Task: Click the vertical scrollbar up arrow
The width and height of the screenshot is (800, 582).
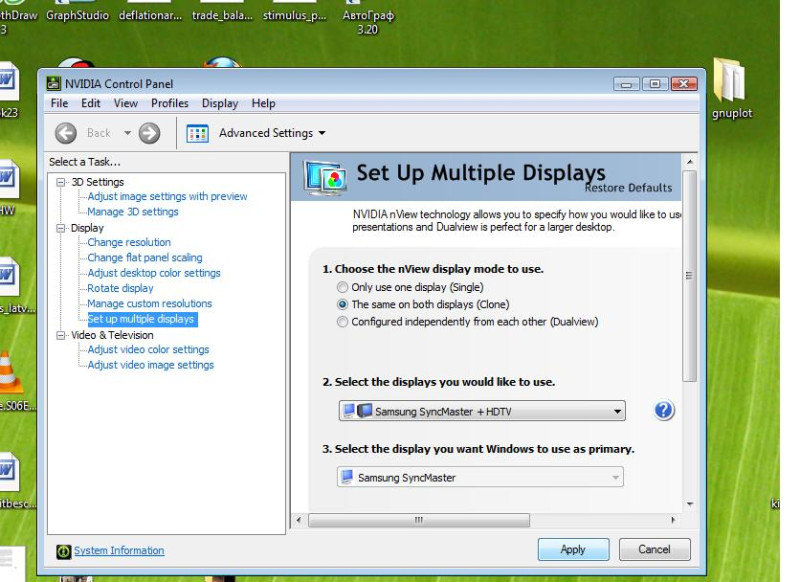Action: click(x=690, y=162)
